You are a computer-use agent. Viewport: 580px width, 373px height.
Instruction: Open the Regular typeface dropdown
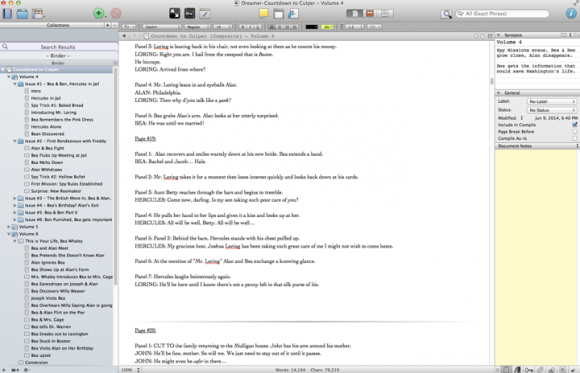197,27
